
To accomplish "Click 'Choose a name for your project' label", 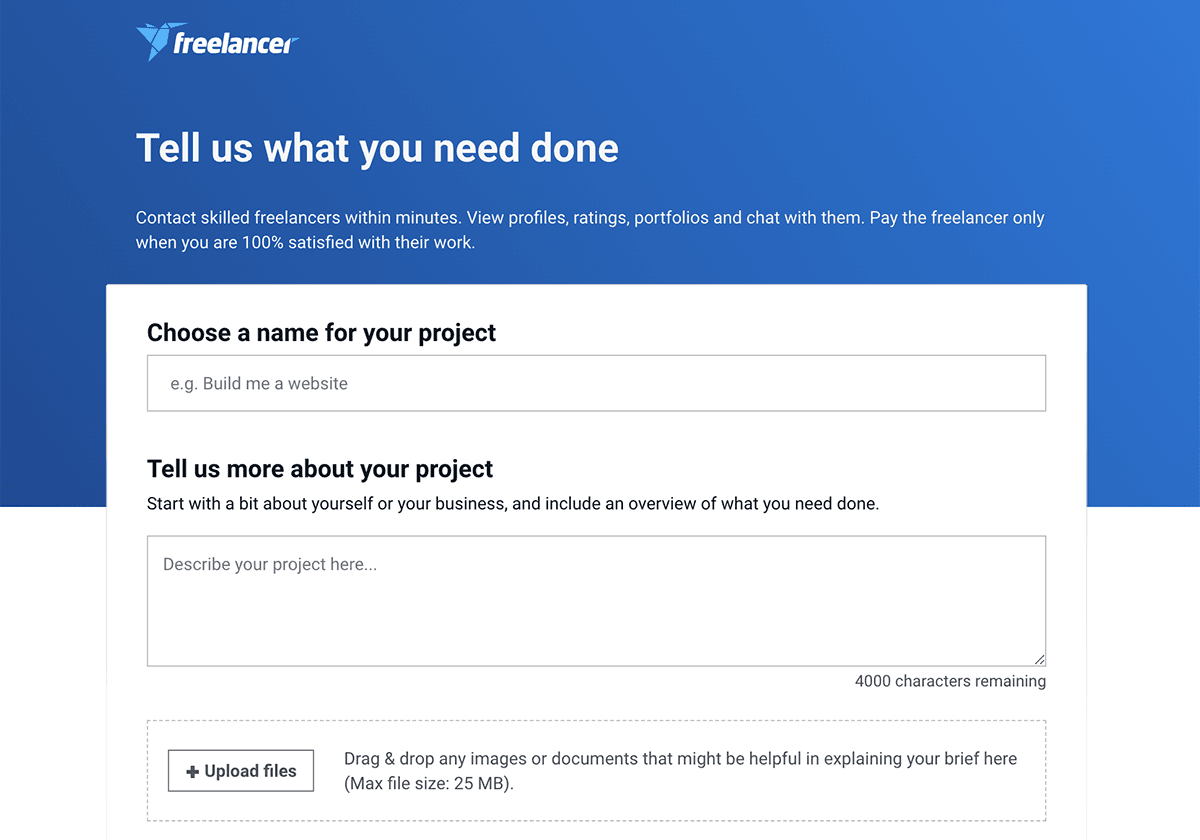I will coord(321,333).
